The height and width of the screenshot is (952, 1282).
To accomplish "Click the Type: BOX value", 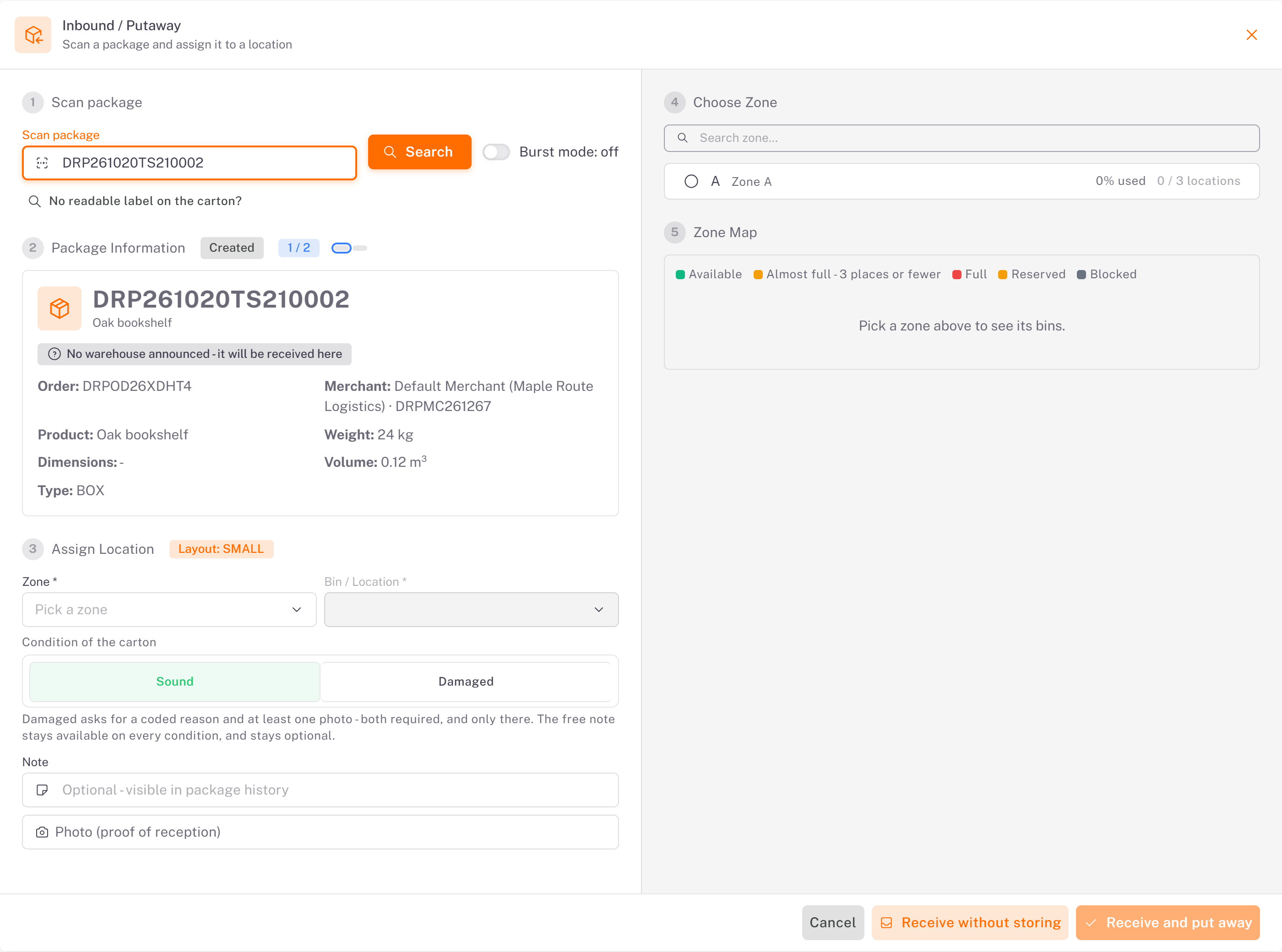I will pos(91,490).
